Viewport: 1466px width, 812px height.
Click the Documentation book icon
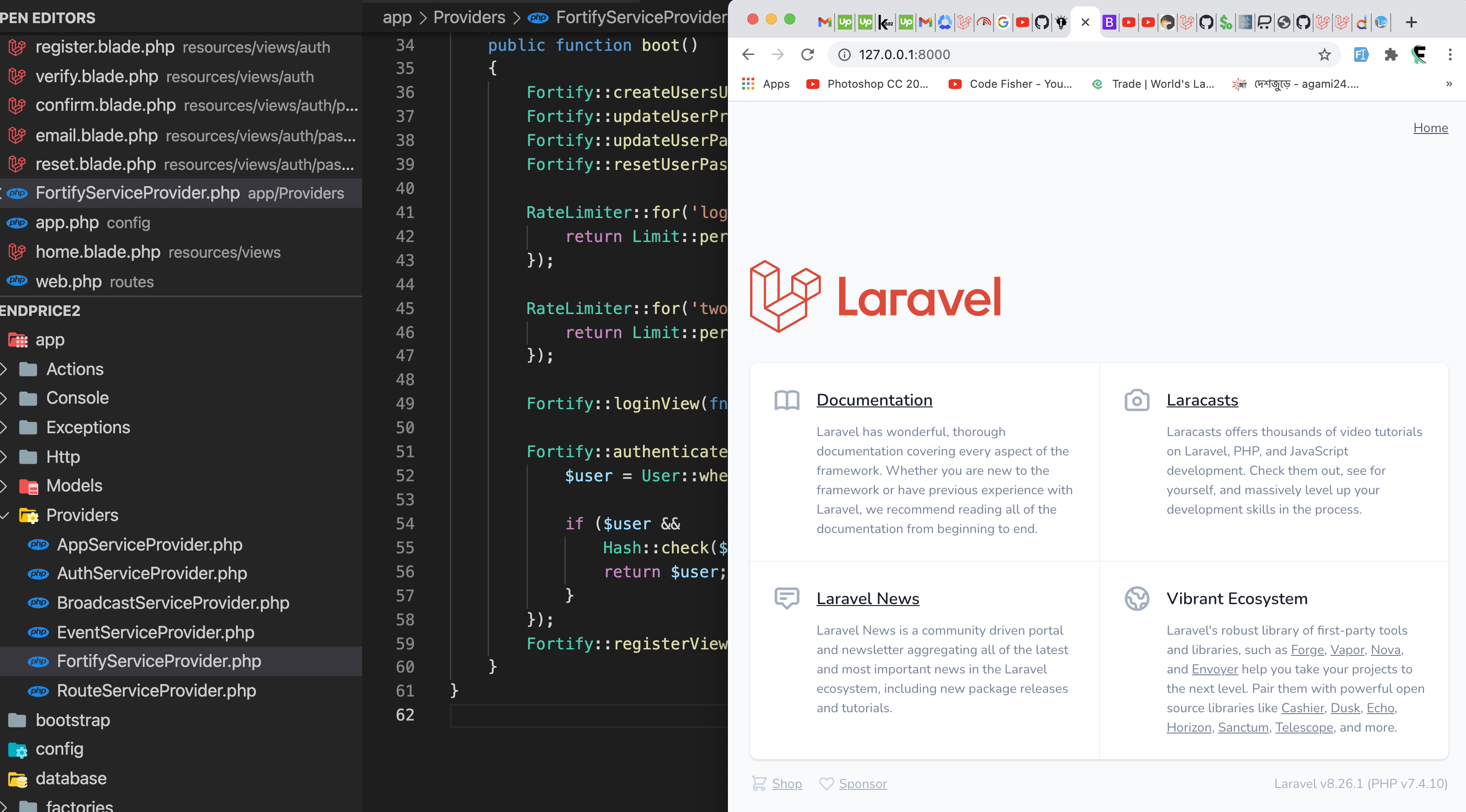tap(787, 400)
